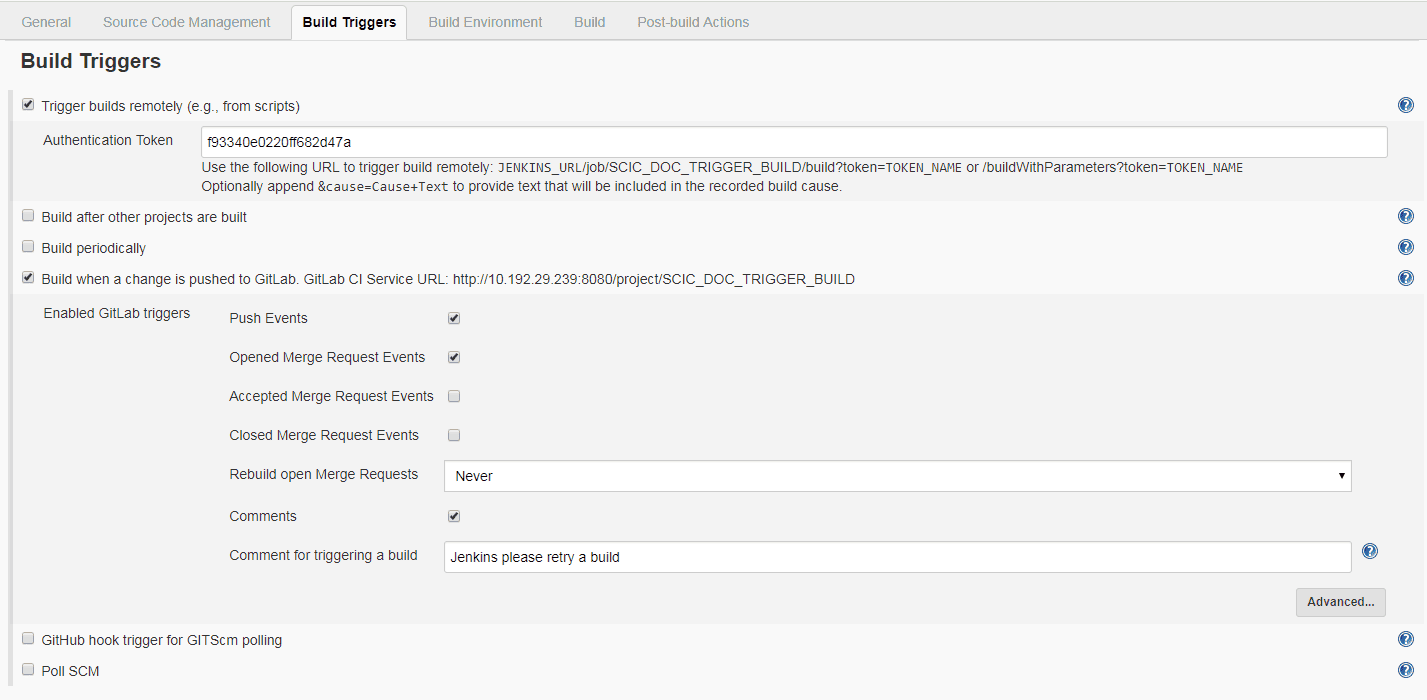Open help for Comment for triggering a build

coord(1370,551)
